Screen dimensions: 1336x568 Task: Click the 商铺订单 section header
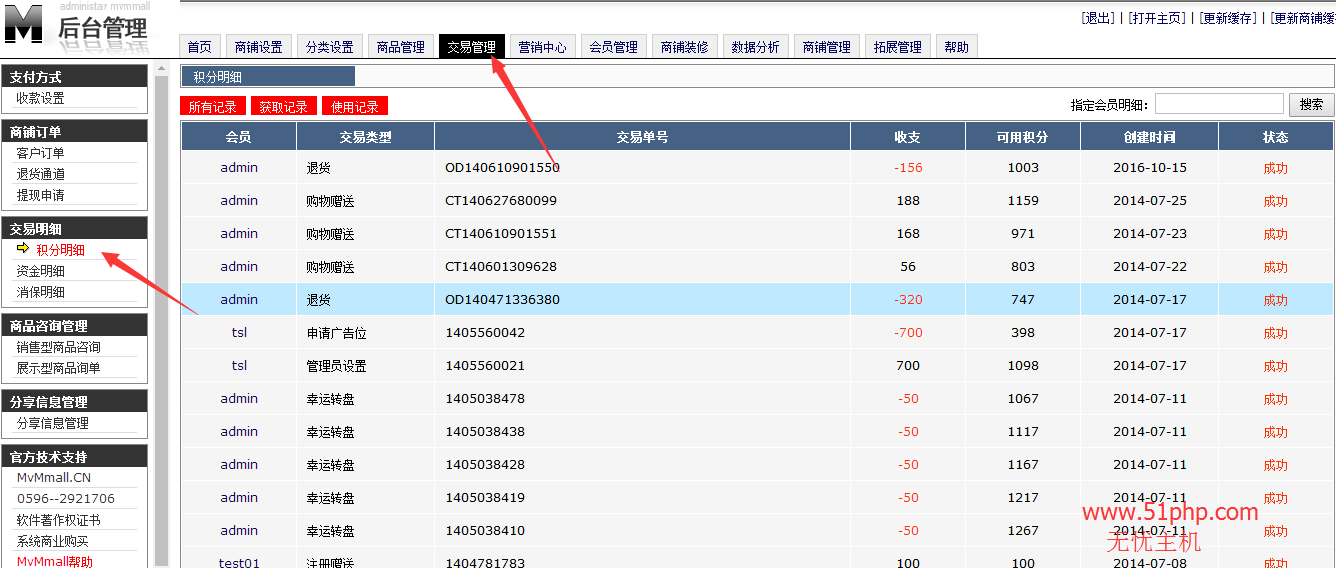(x=74, y=132)
